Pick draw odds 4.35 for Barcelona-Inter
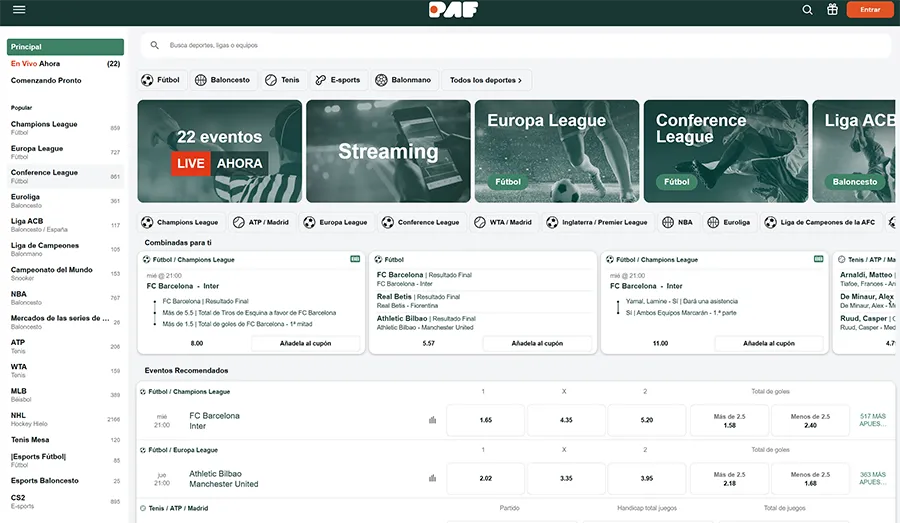Viewport: 900px width, 523px height. (x=566, y=420)
